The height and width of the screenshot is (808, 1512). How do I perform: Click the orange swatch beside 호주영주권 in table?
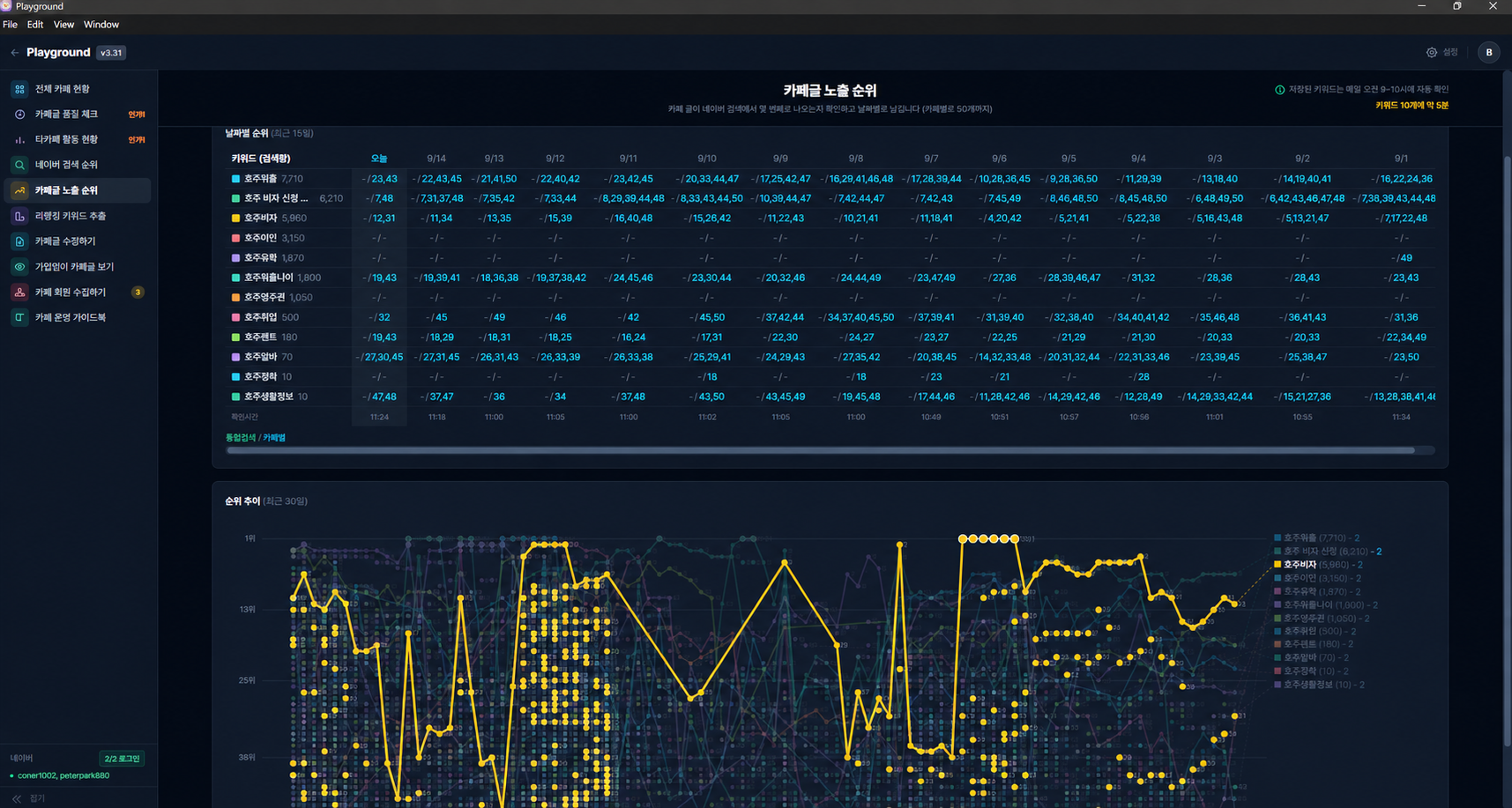(235, 298)
